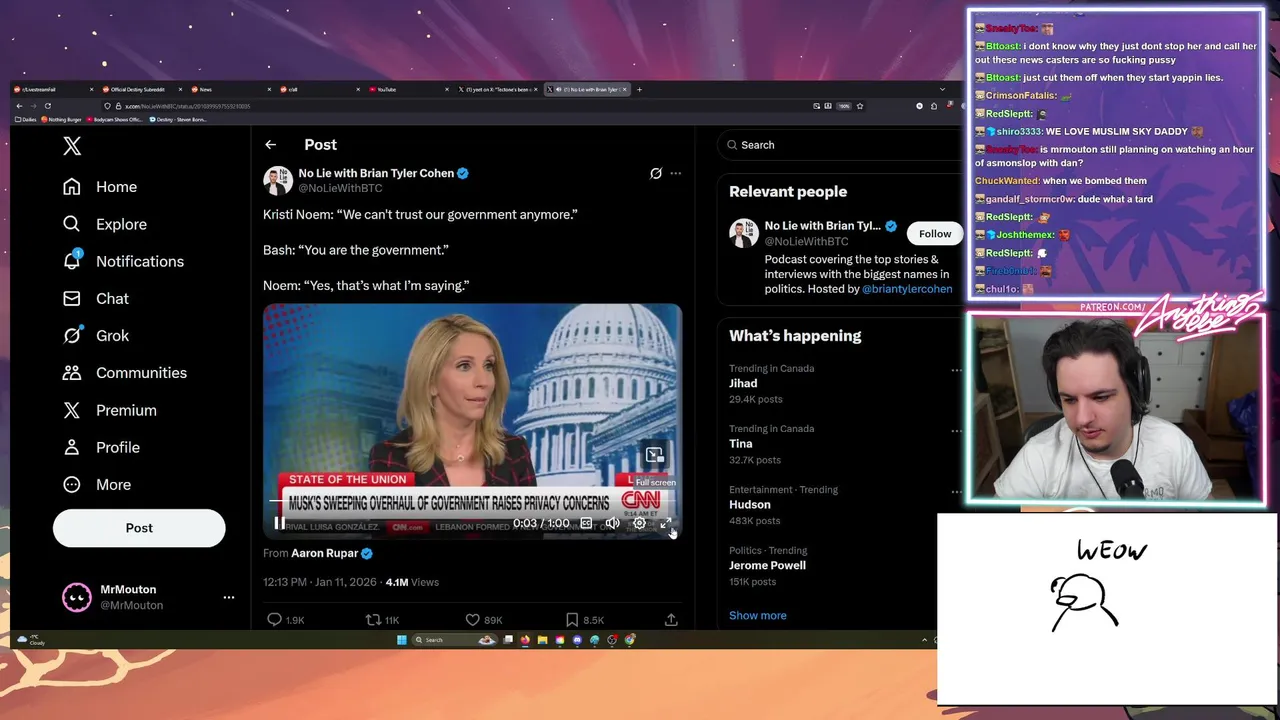This screenshot has height=720, width=1280.
Task: Open Discord from the taskbar
Action: pos(577,640)
